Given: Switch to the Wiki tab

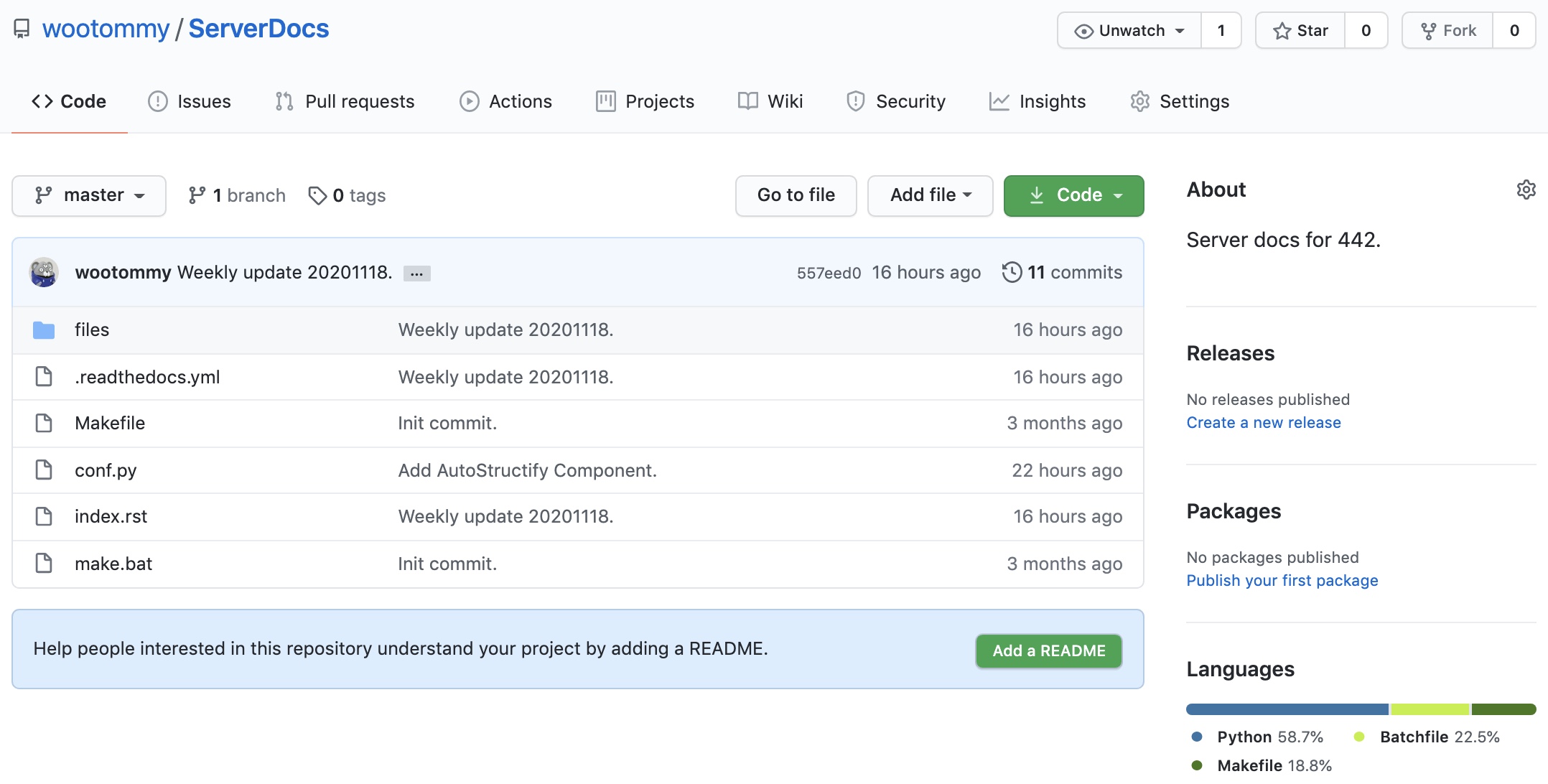Looking at the screenshot, I should (770, 101).
